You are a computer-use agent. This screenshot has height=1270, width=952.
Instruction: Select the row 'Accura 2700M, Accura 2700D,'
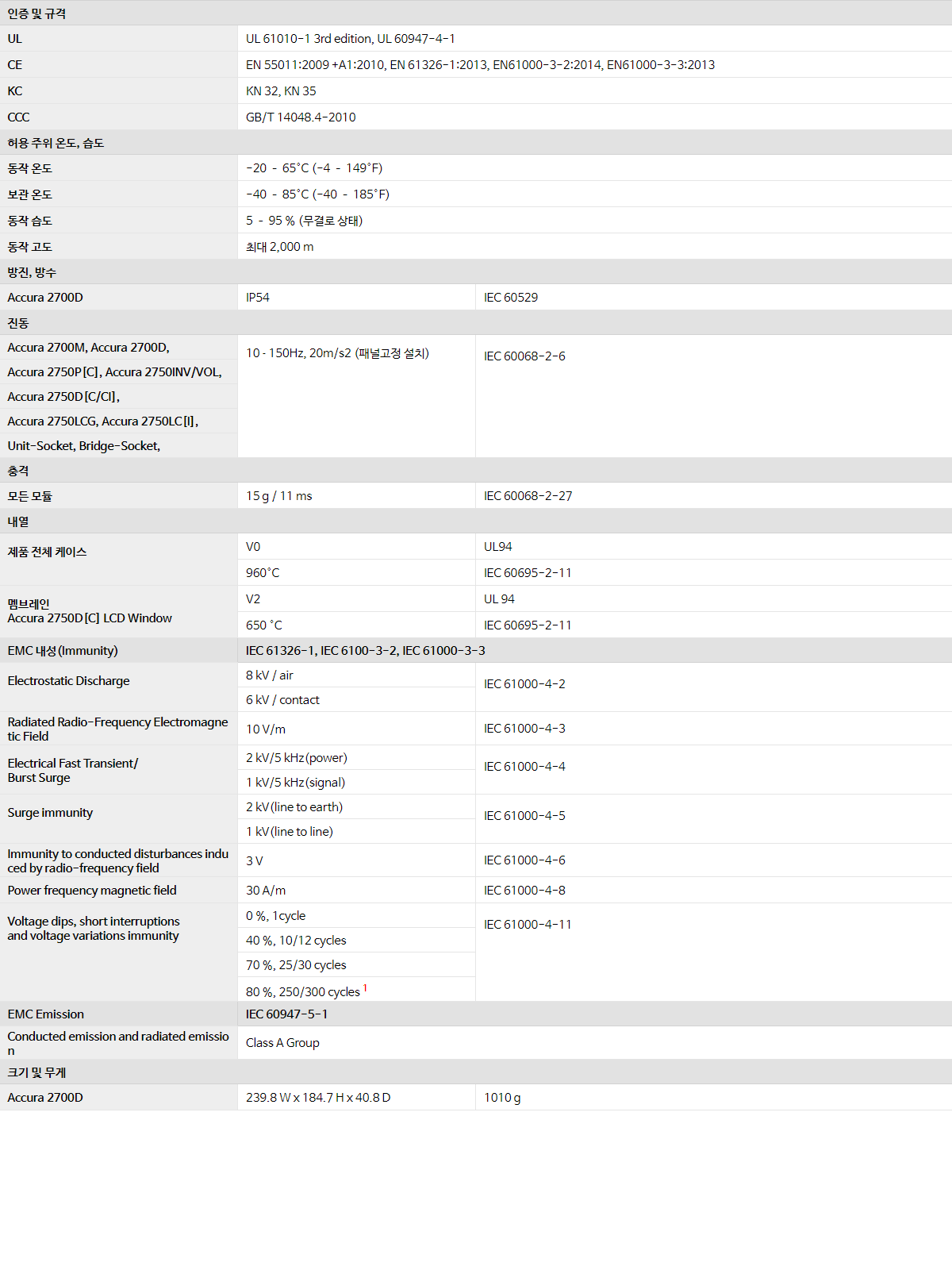click(118, 348)
